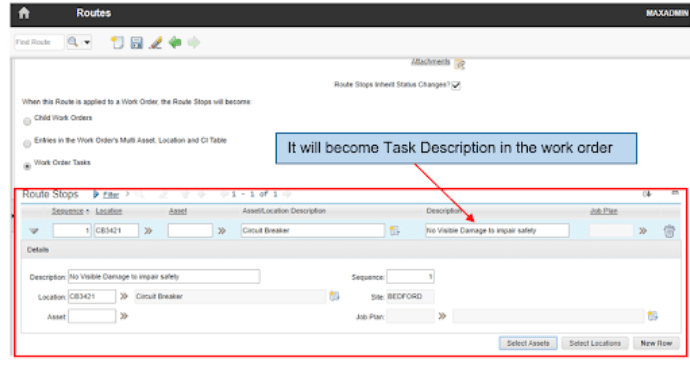Image resolution: width=690 pixels, height=365 pixels.
Task: Click the Select Locations button
Action: coord(595,343)
